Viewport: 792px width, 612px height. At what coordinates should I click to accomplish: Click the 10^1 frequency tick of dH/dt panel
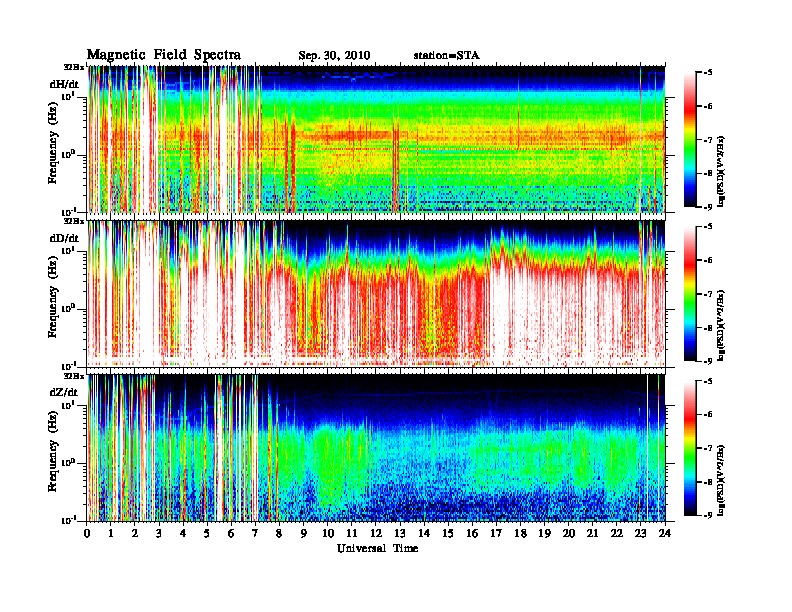[68, 96]
